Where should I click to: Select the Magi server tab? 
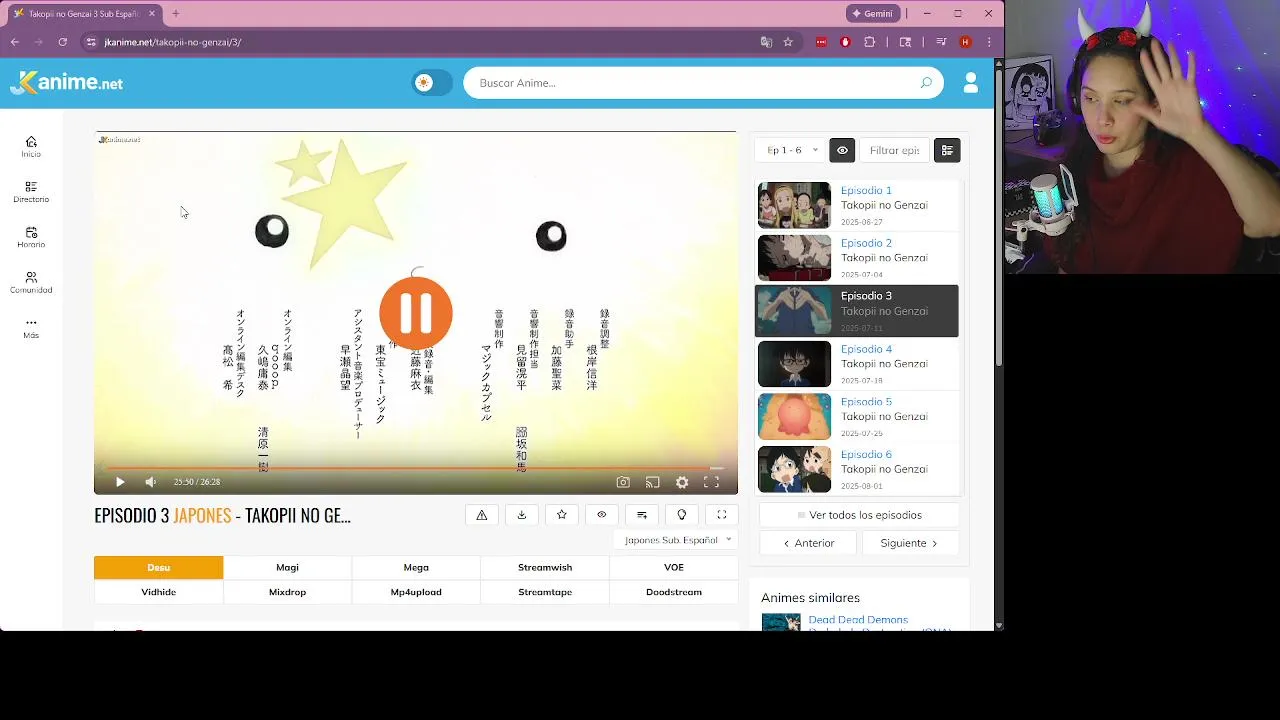click(287, 567)
